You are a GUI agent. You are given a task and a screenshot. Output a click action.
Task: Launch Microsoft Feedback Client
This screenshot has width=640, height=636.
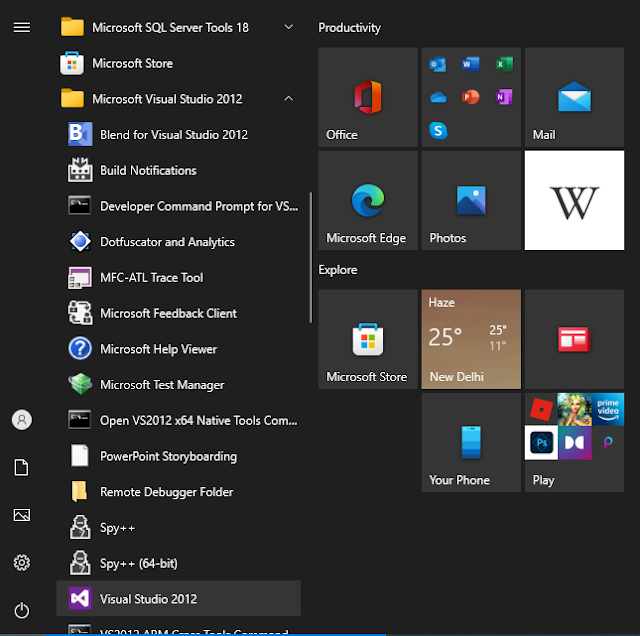click(178, 314)
